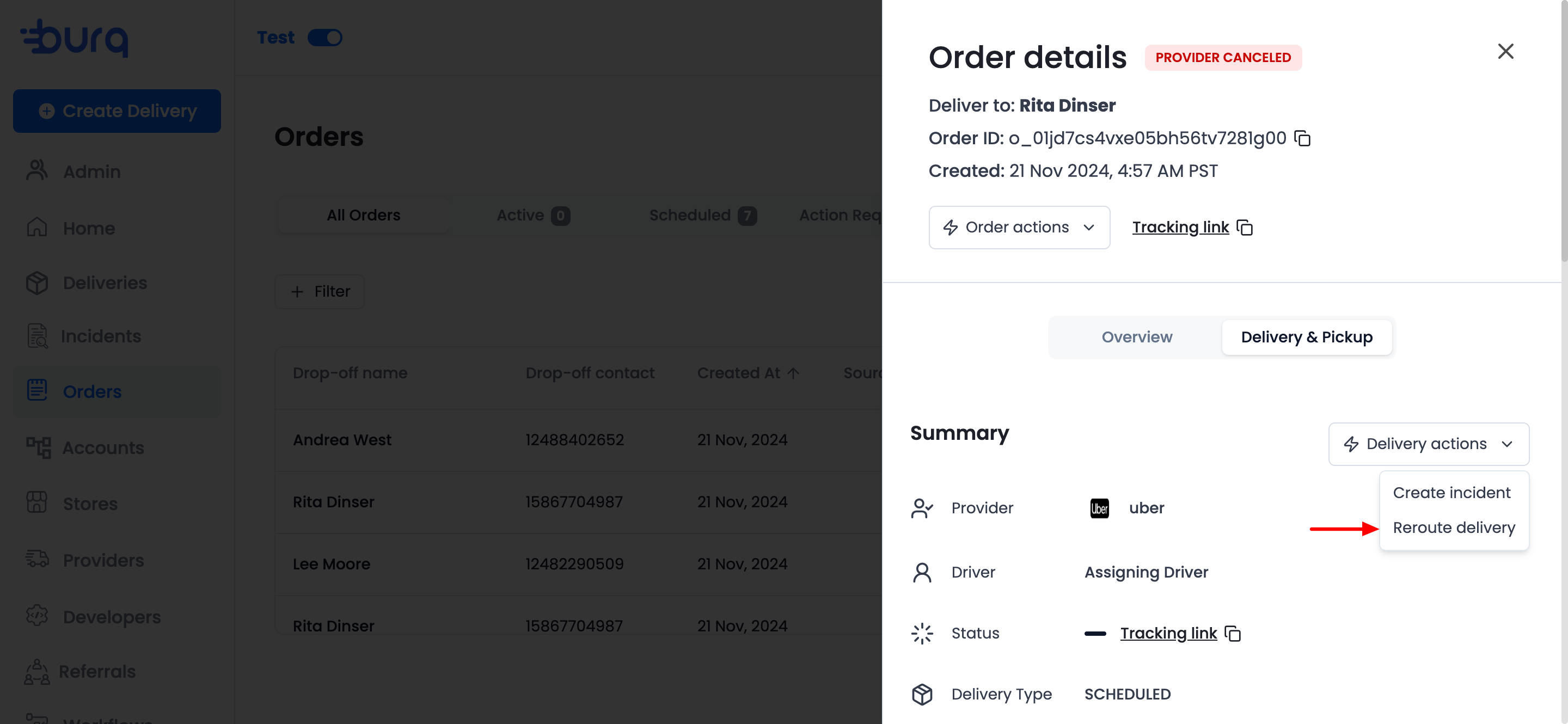Select Reroute delivery from the menu

tap(1454, 527)
